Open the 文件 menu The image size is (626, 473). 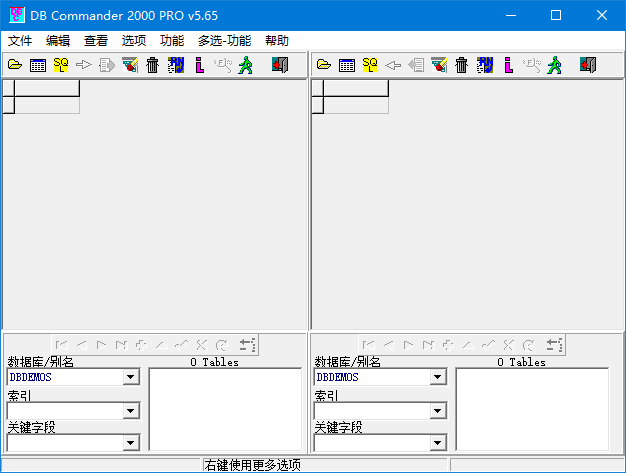click(20, 41)
